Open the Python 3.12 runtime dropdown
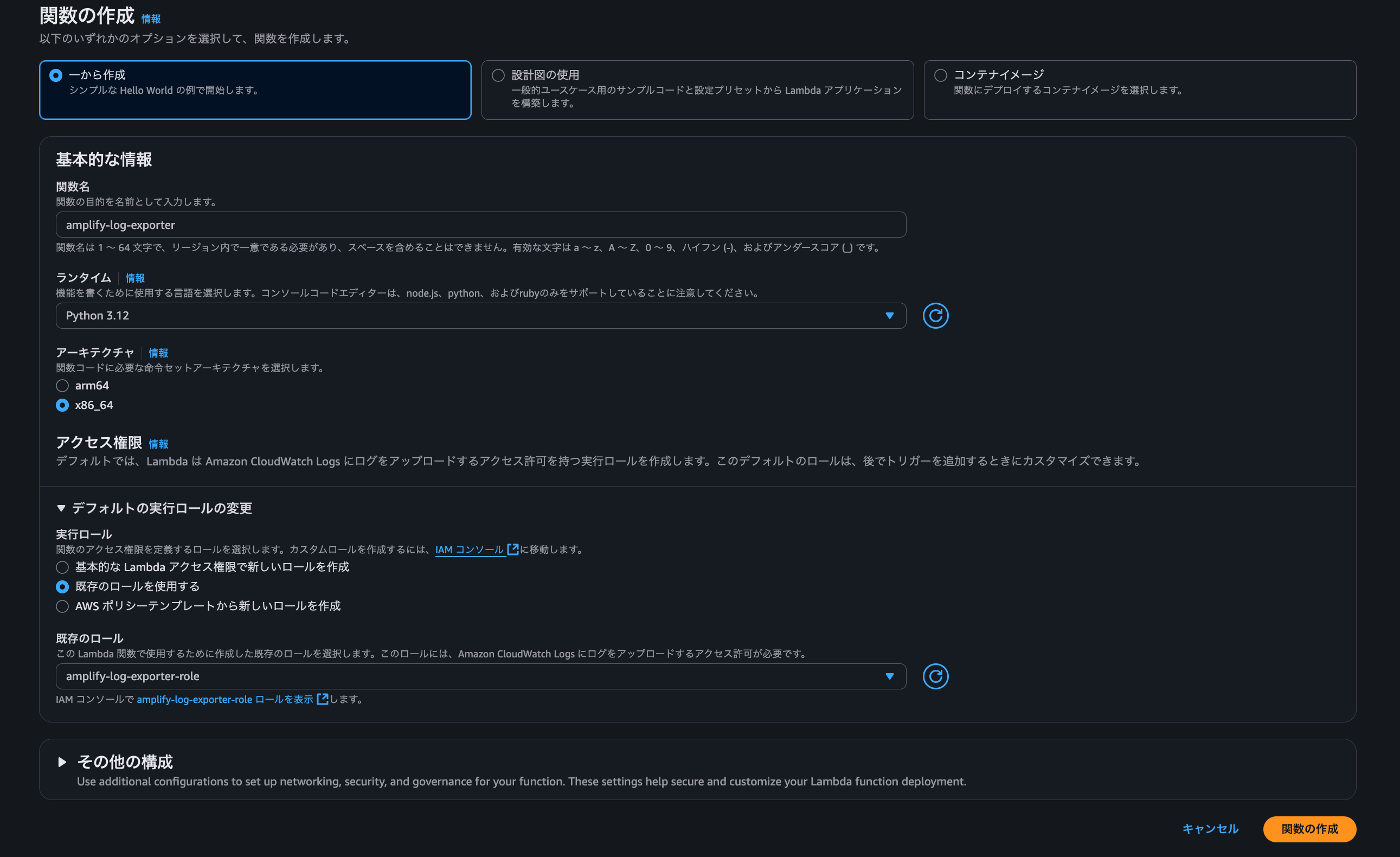 click(x=480, y=315)
